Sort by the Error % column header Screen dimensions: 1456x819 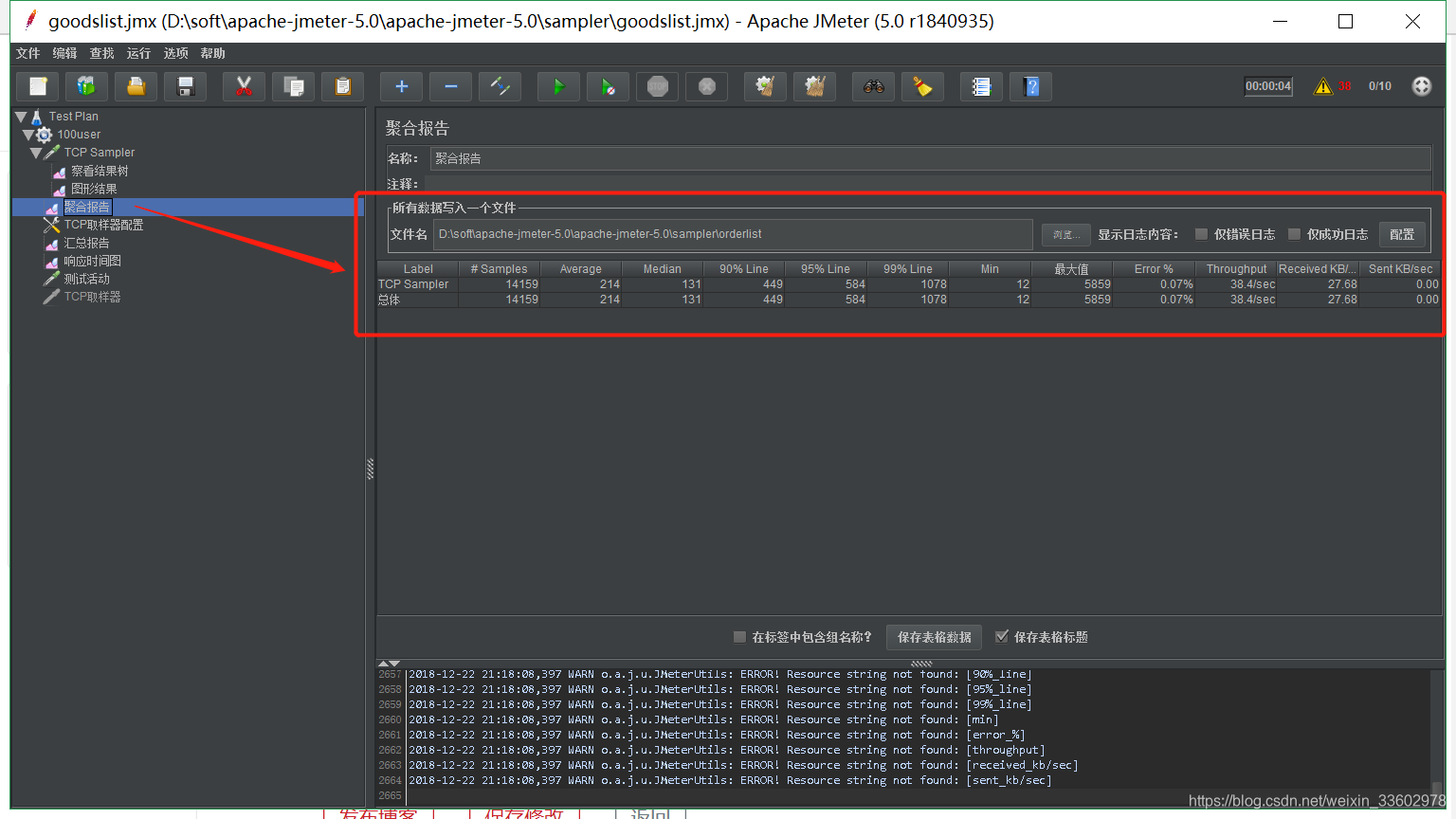click(x=1154, y=269)
